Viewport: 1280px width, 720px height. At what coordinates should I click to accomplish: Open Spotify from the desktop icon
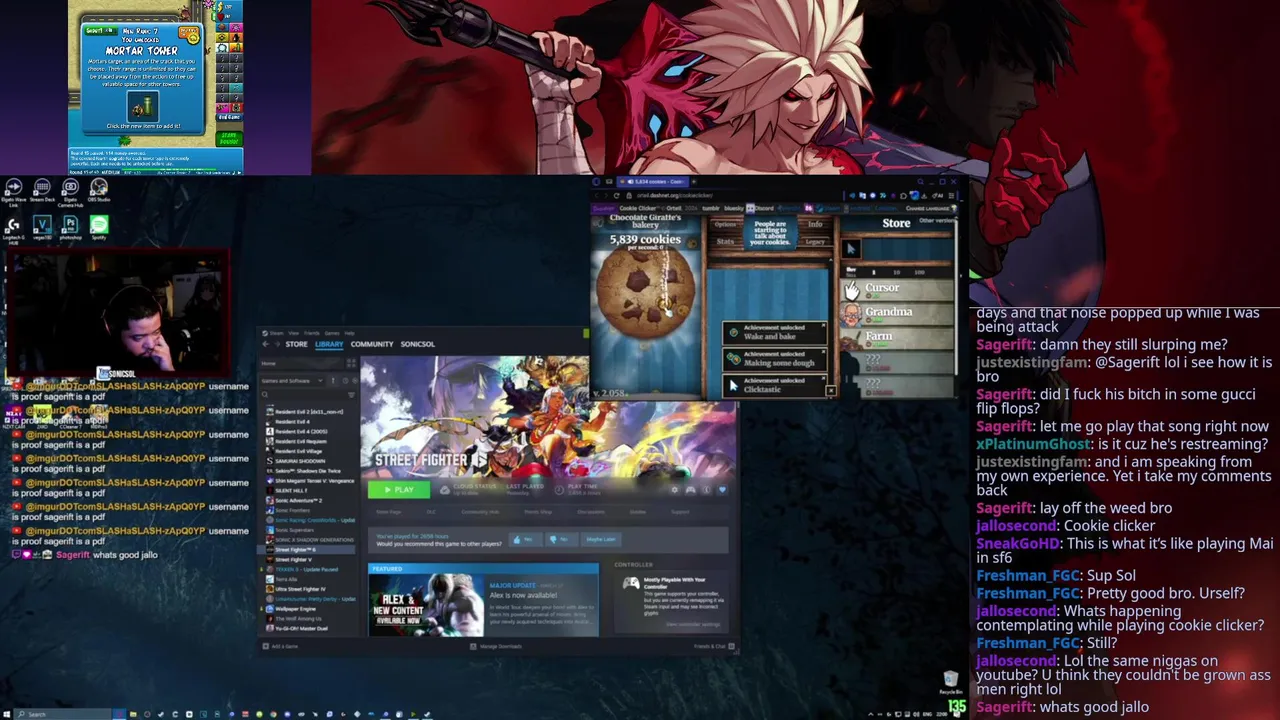(x=98, y=228)
